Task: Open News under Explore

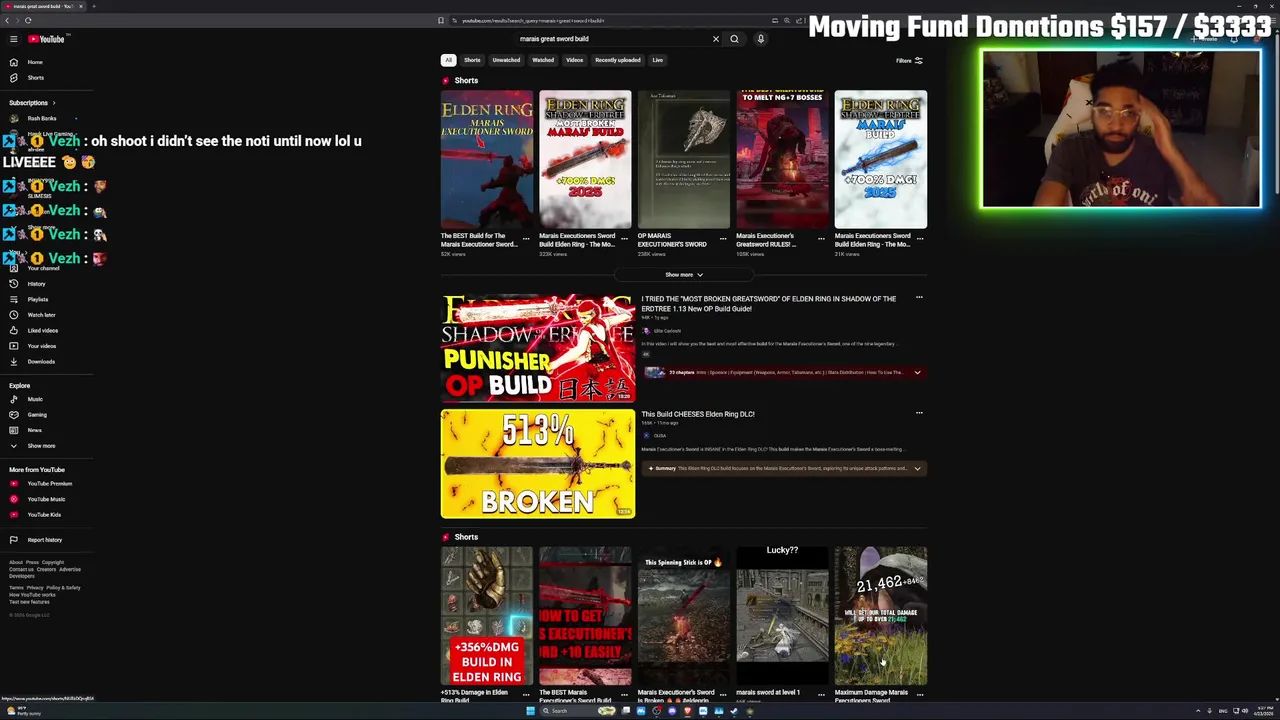Action: [x=35, y=430]
